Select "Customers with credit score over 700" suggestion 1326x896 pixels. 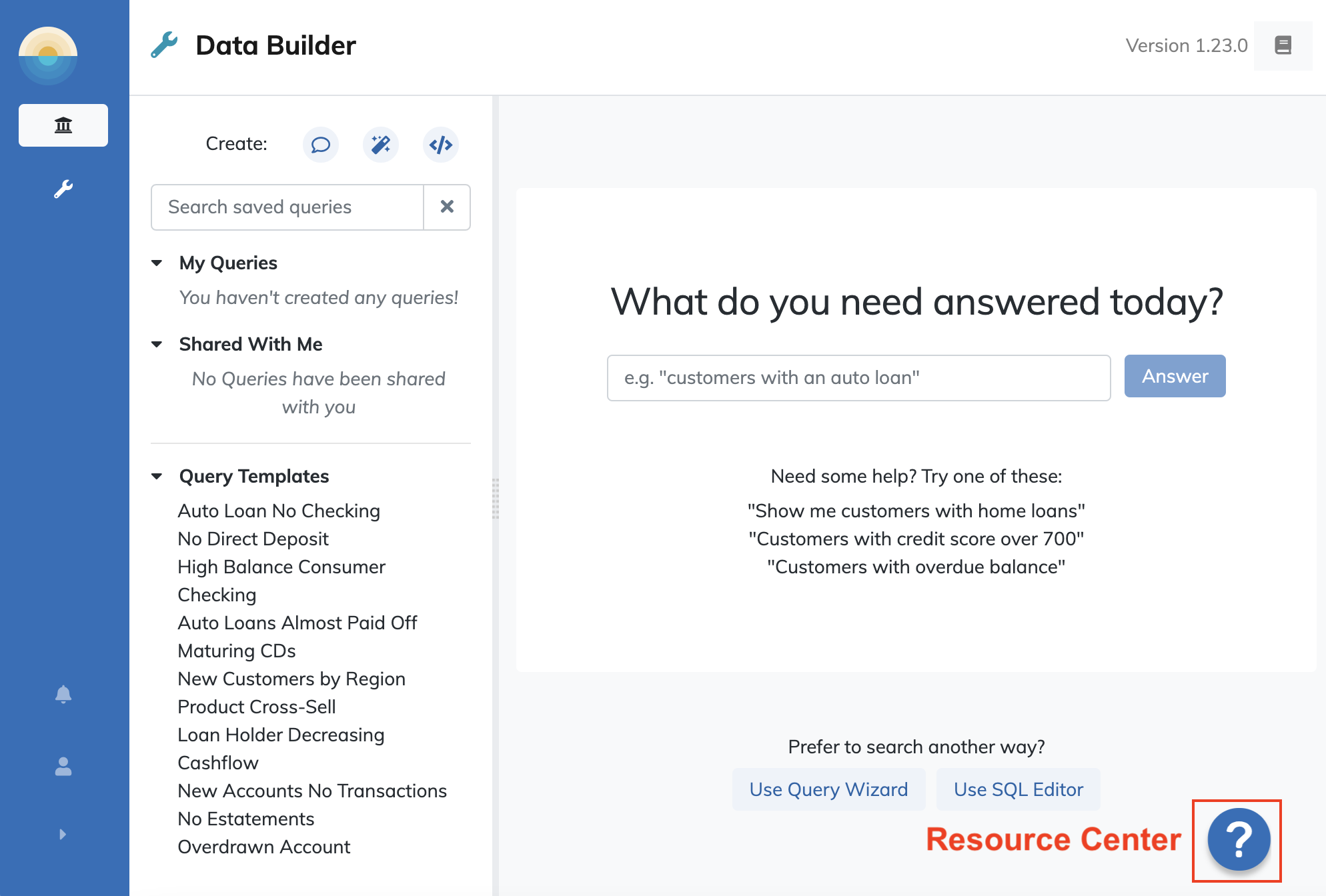(916, 539)
